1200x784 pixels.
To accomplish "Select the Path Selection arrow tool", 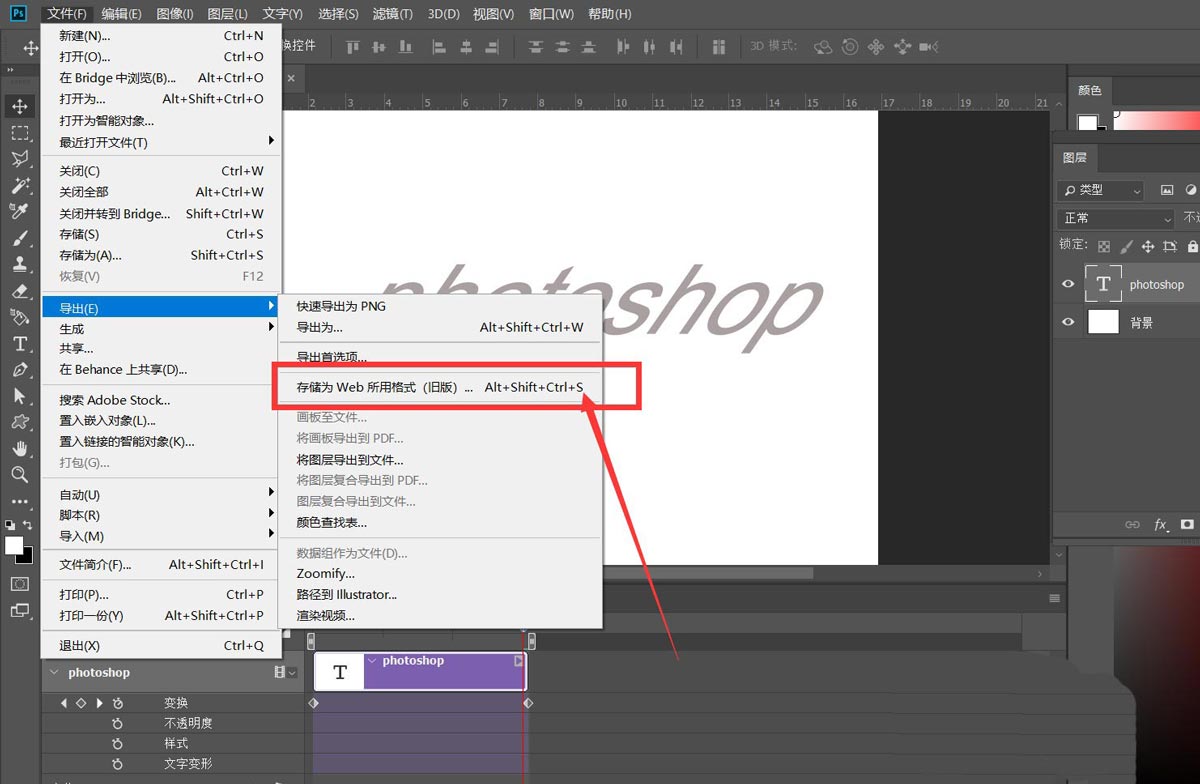I will click(x=20, y=396).
